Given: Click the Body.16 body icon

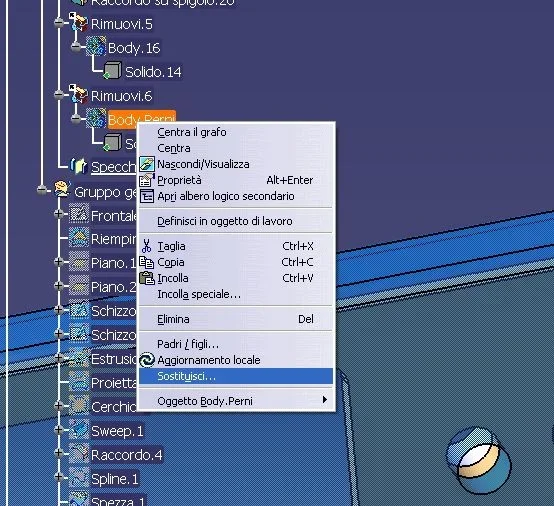Looking at the screenshot, I should click(96, 47).
